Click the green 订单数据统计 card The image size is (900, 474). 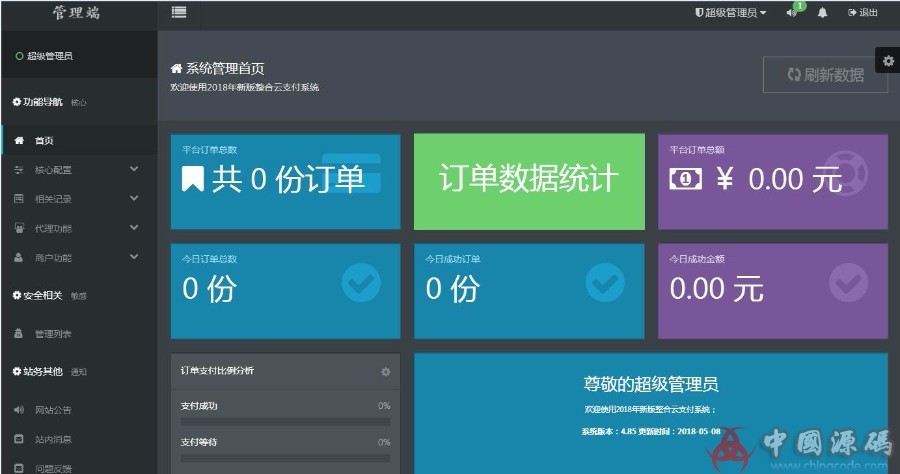point(529,182)
